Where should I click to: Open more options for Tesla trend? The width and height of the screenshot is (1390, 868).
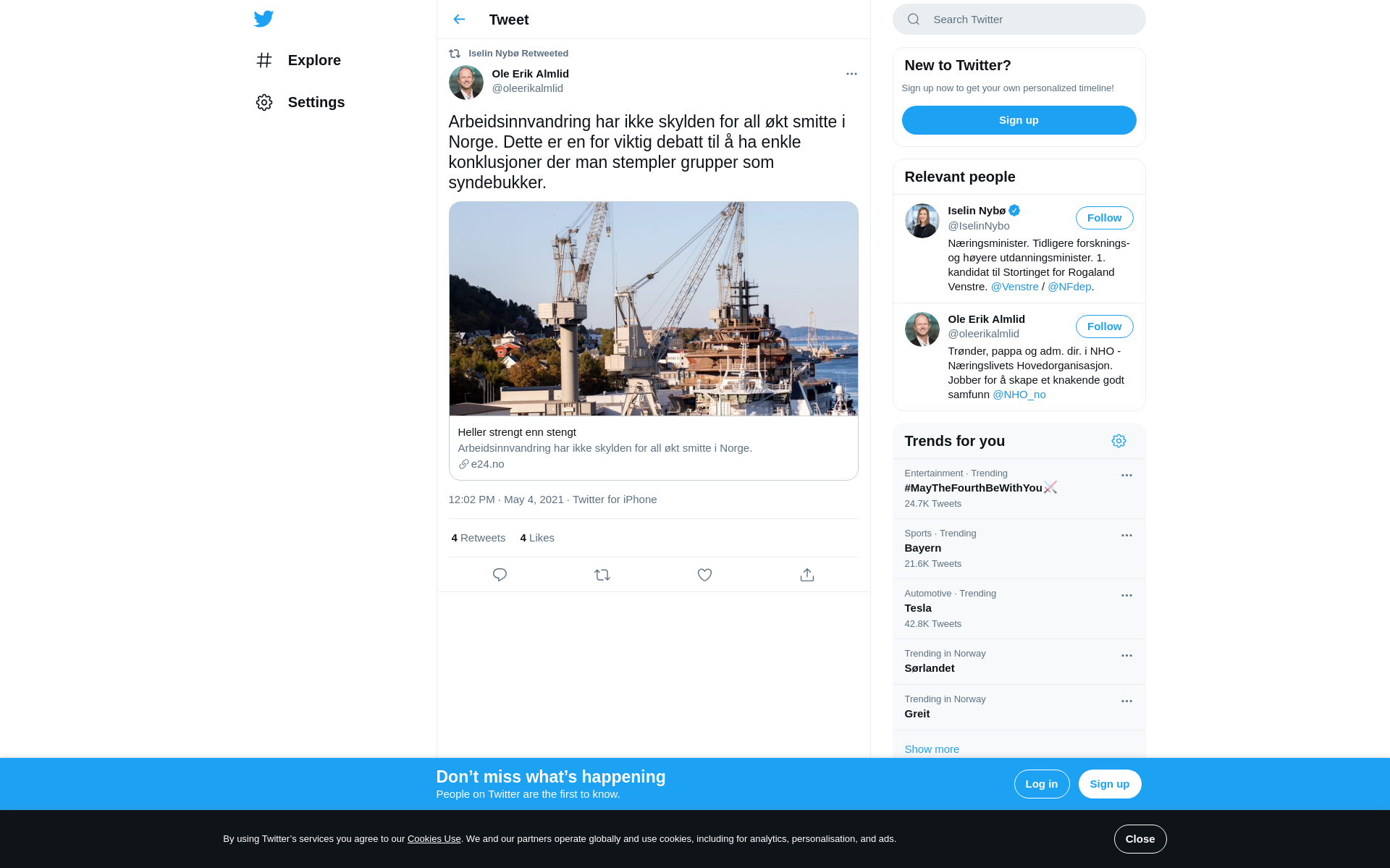[x=1126, y=596]
